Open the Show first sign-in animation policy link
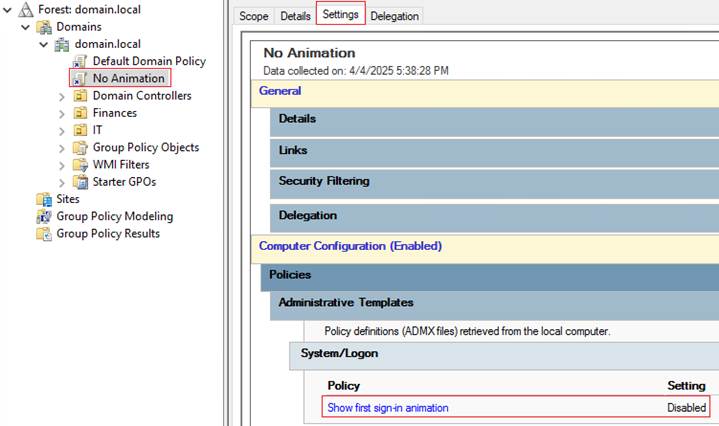The height and width of the screenshot is (426, 719). (388, 408)
